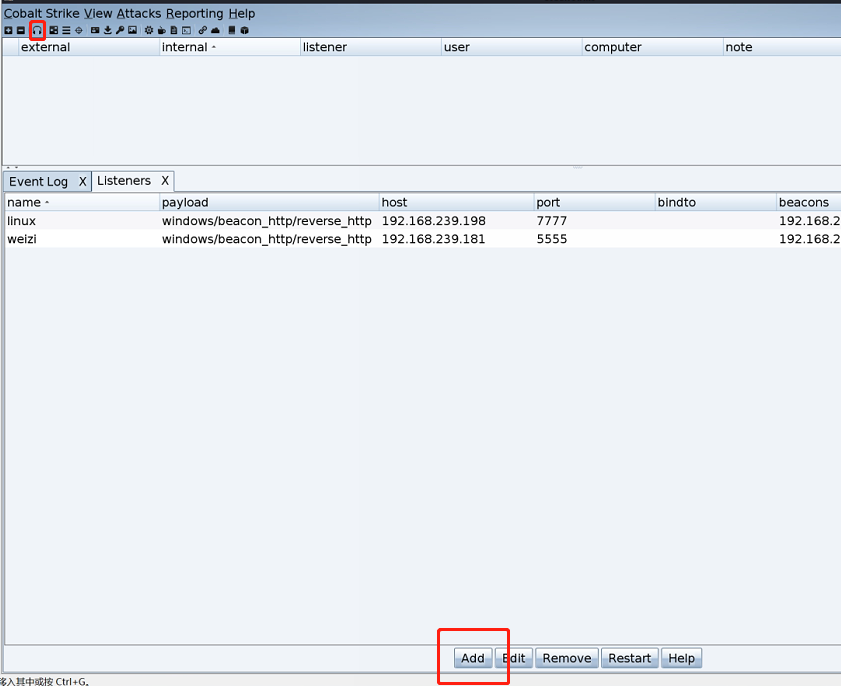841x686 pixels.
Task: Open Screenshots via the picture icon
Action: pyautogui.click(x=132, y=30)
